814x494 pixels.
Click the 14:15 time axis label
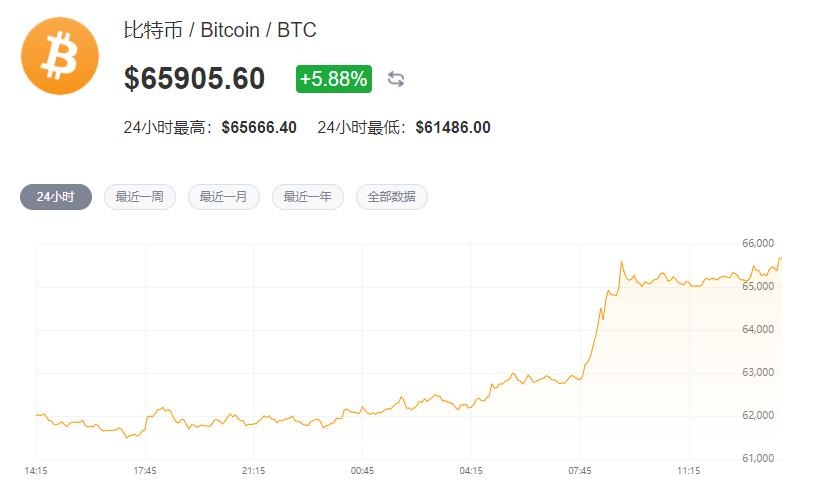pos(37,469)
